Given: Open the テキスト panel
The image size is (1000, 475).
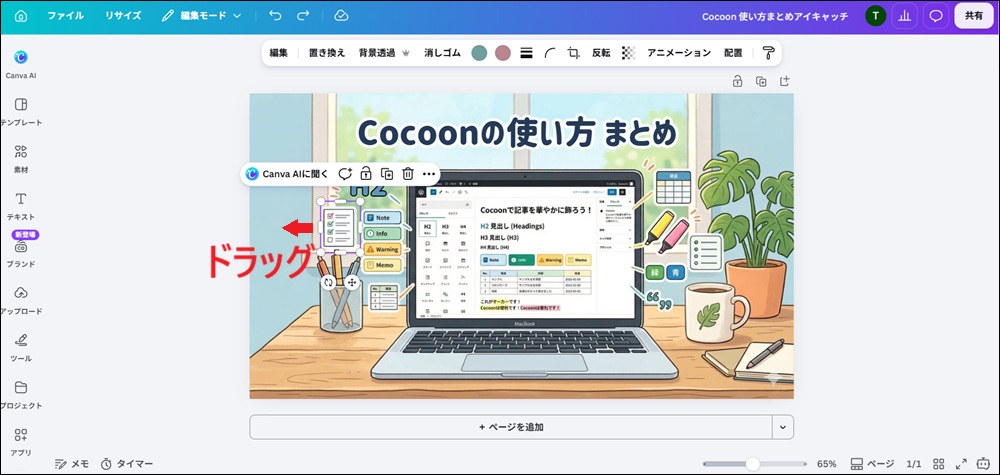Looking at the screenshot, I should click(21, 206).
